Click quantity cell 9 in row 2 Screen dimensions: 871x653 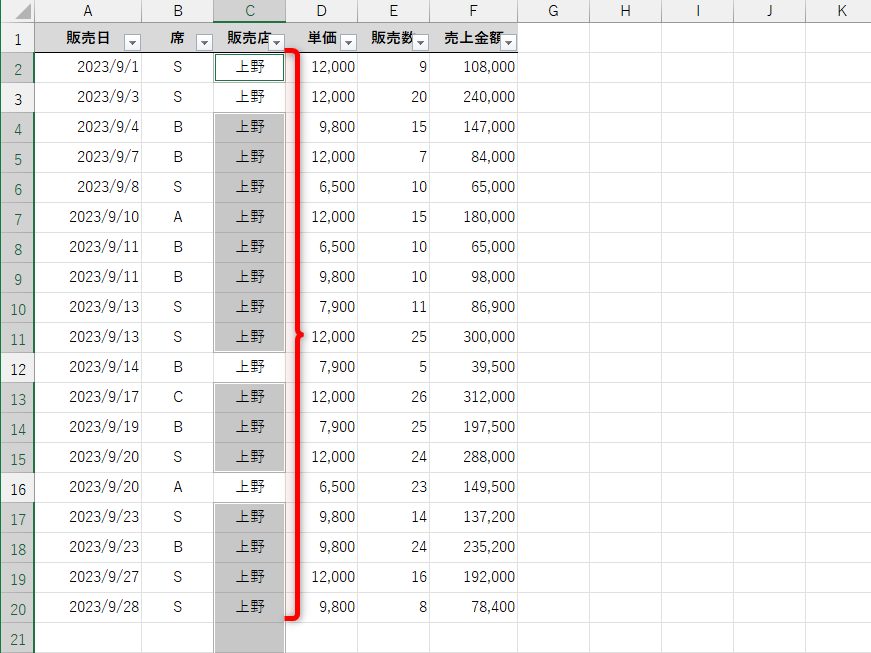[x=393, y=67]
